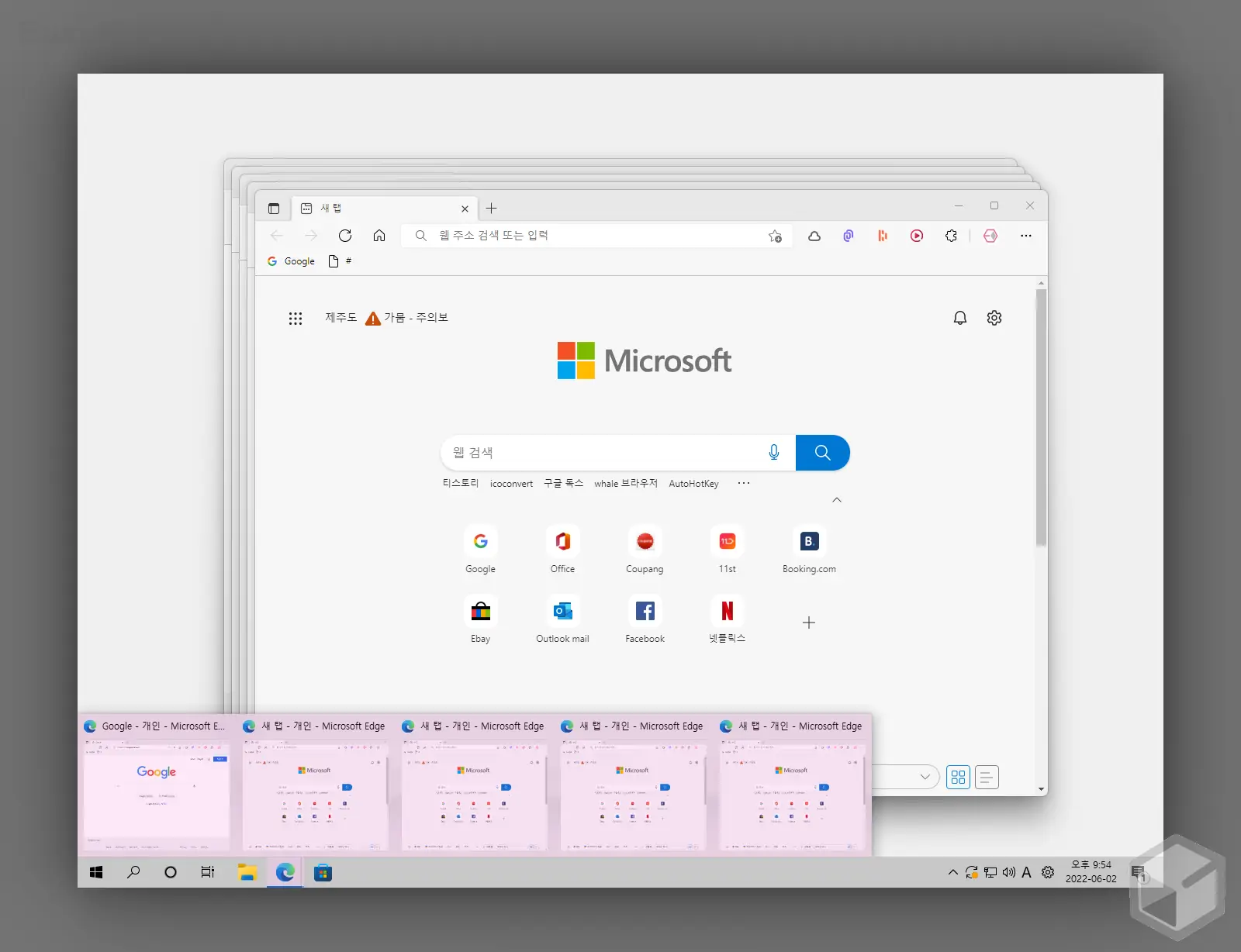Open the AutoHotKey quick search link
Viewport: 1241px width, 952px height.
tap(693, 483)
